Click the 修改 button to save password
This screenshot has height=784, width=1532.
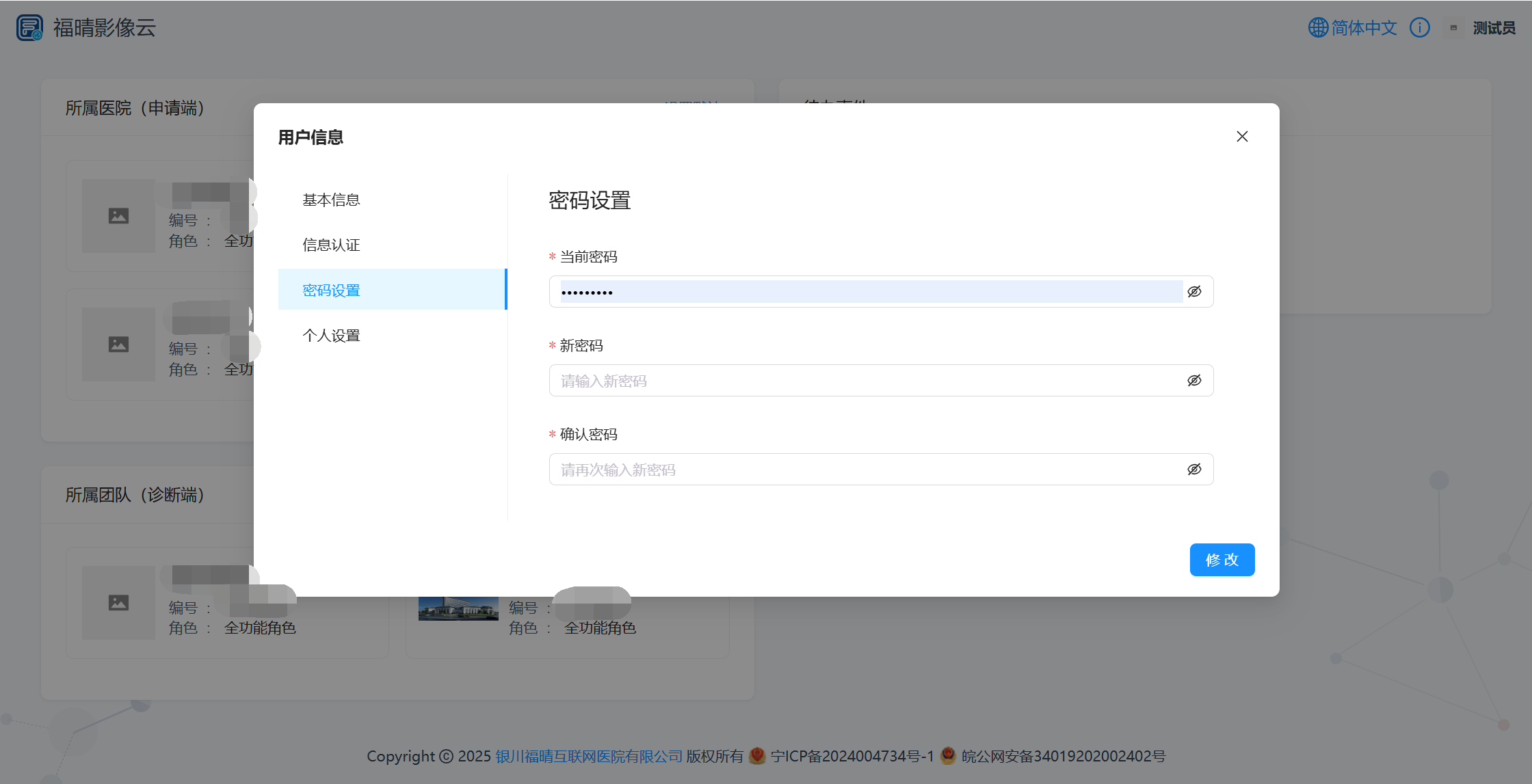[1221, 559]
